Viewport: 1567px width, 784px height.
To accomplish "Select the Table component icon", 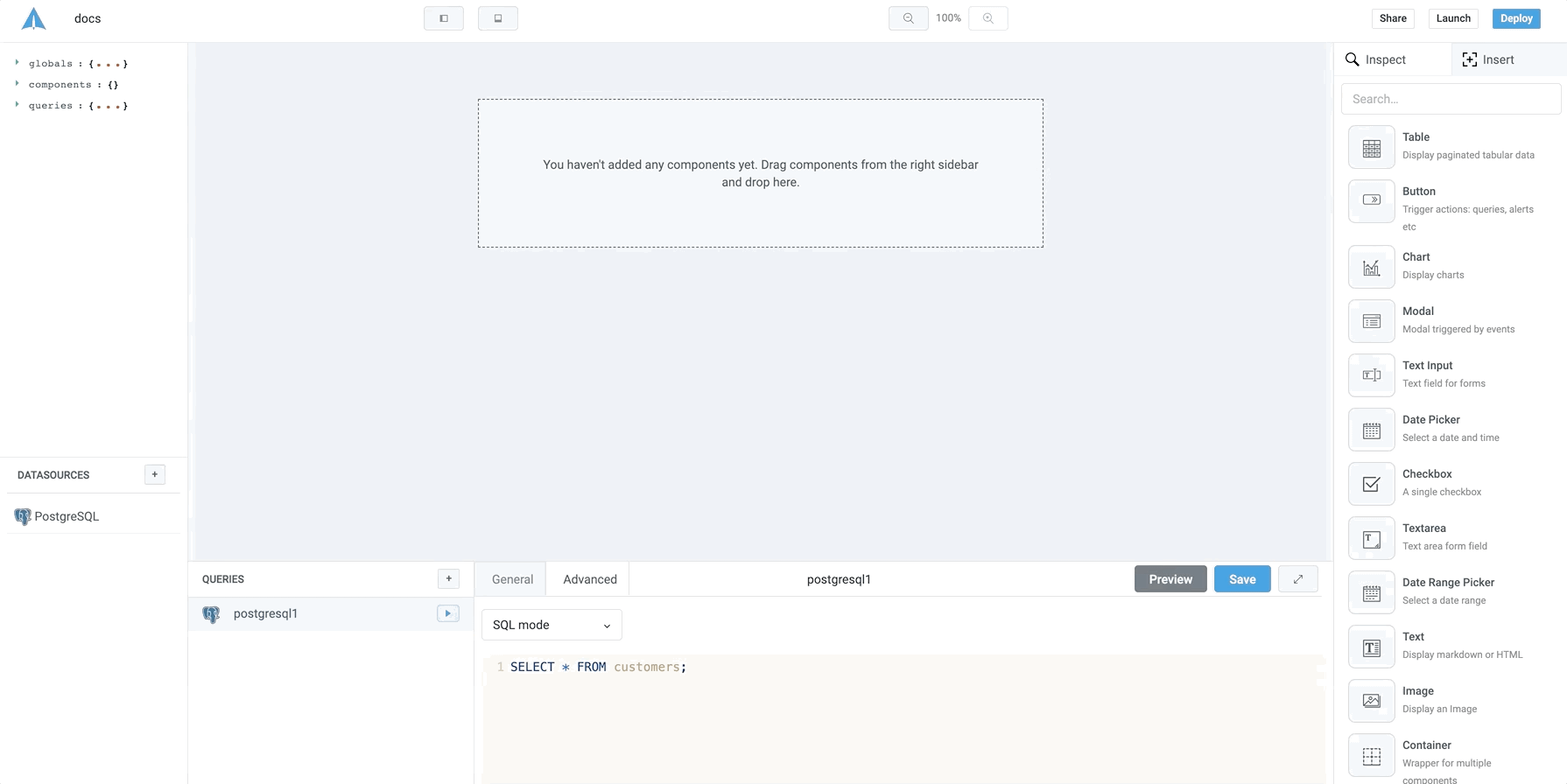I will [x=1371, y=148].
